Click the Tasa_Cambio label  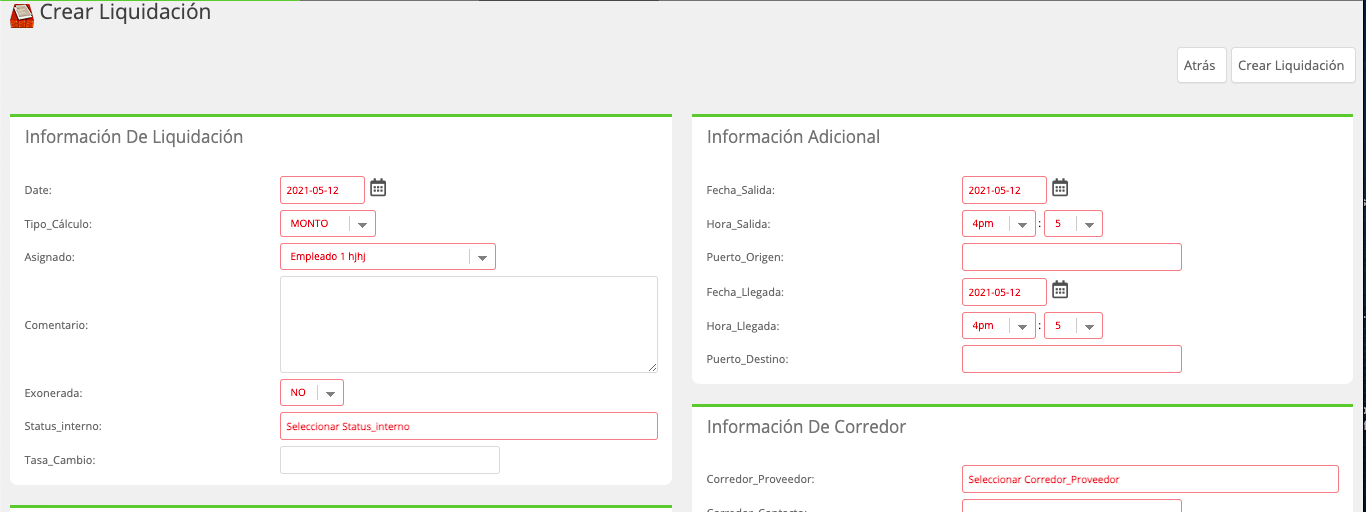pyautogui.click(x=60, y=460)
